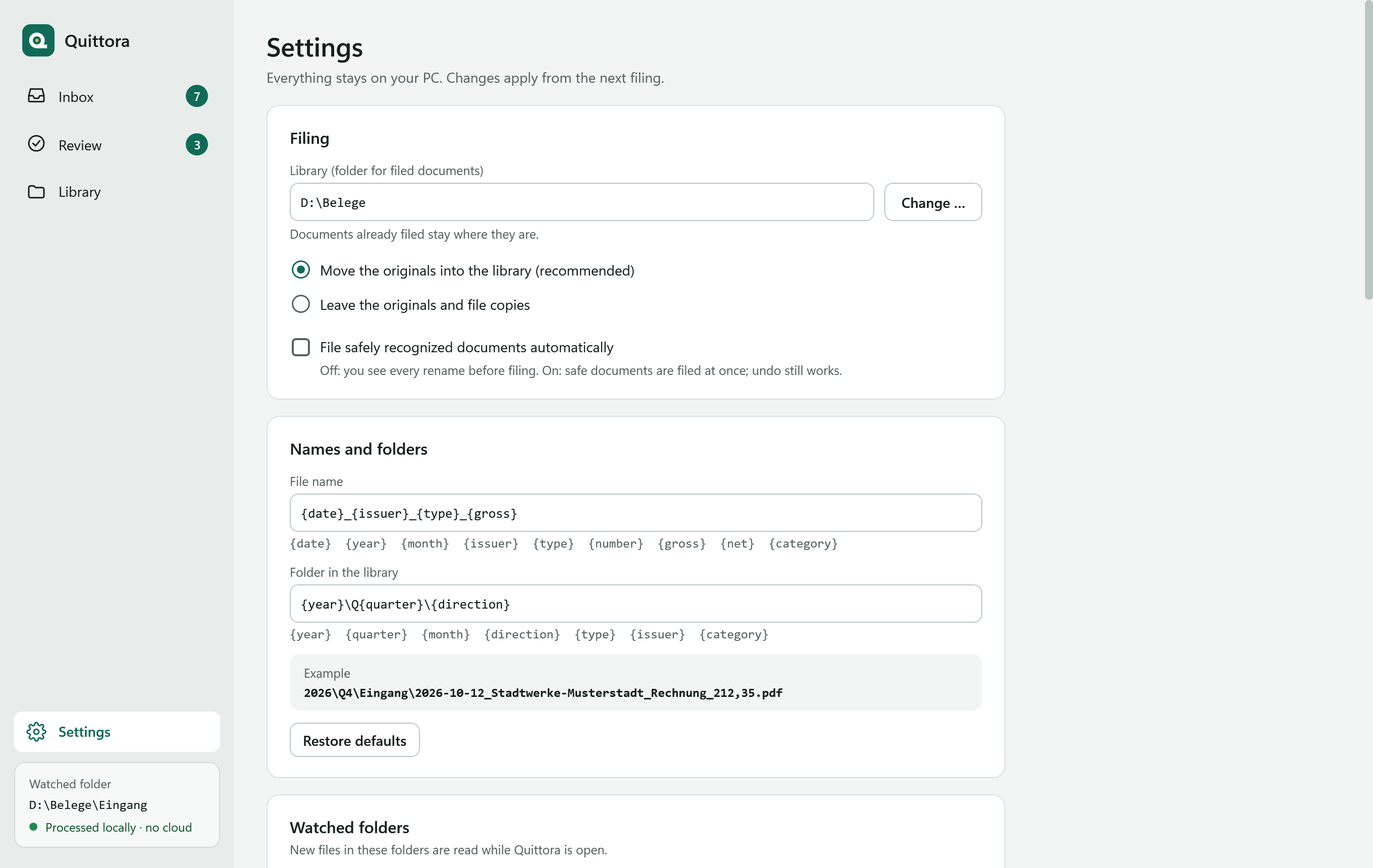Click the example path ending in 212,35.pdf
This screenshot has height=868, width=1373.
coord(543,692)
